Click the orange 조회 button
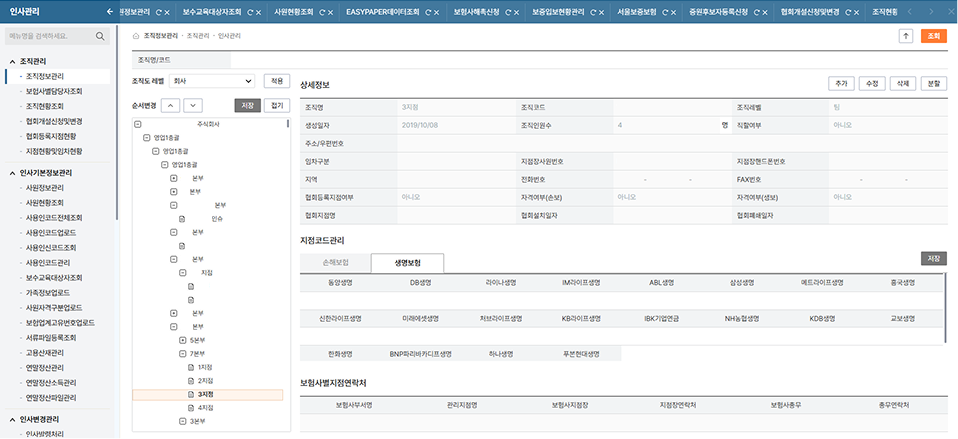The width and height of the screenshot is (958, 439). coord(934,35)
